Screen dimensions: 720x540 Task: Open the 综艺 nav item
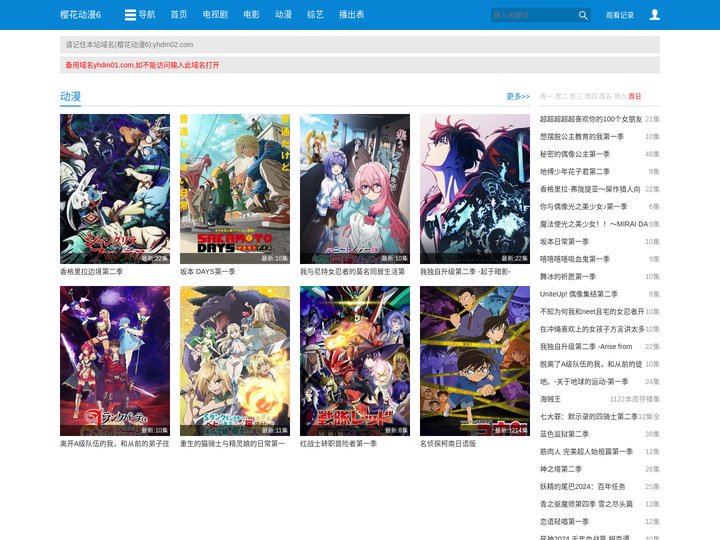315,15
